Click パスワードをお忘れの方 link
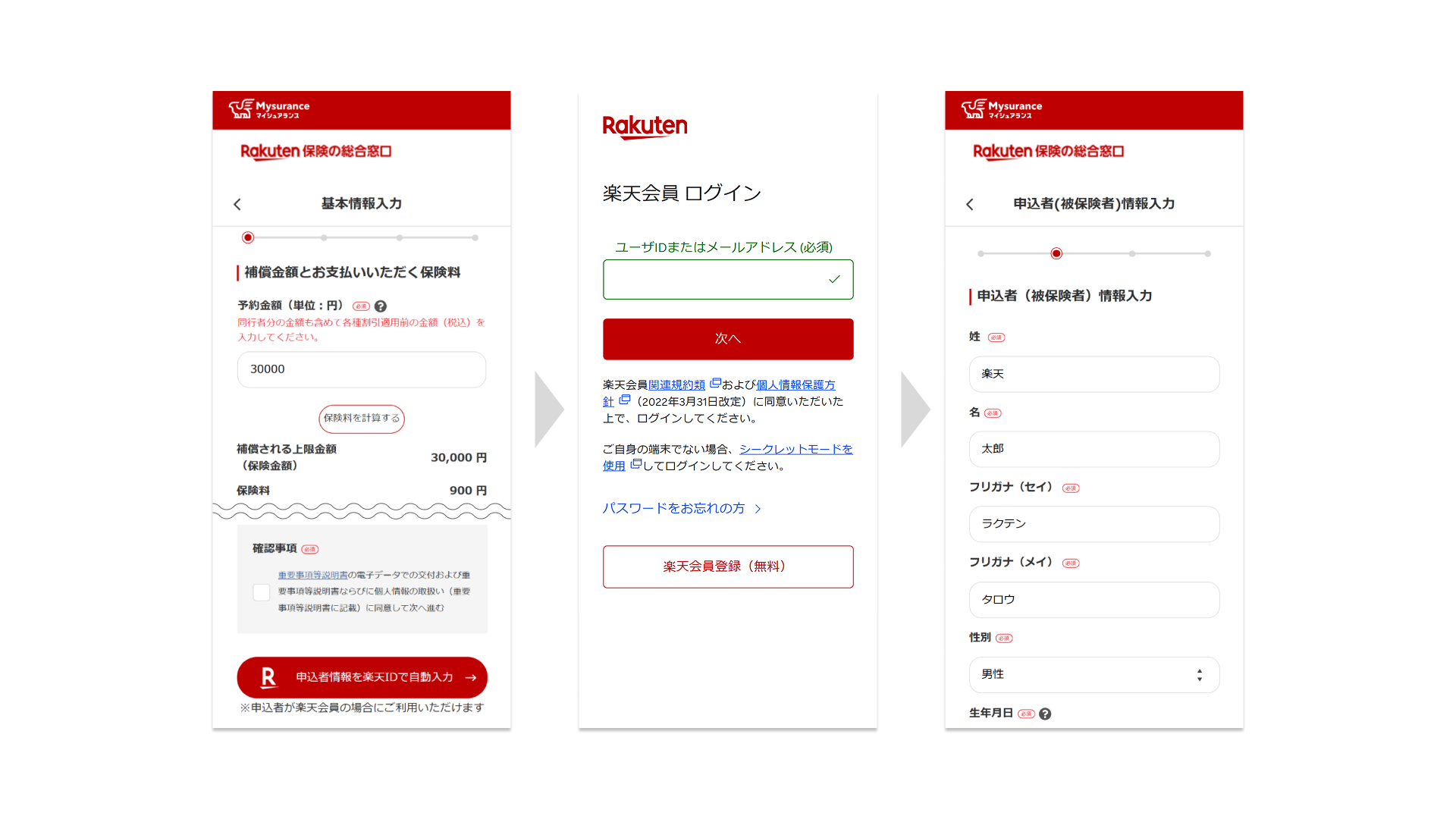The width and height of the screenshot is (1456, 819). click(673, 509)
